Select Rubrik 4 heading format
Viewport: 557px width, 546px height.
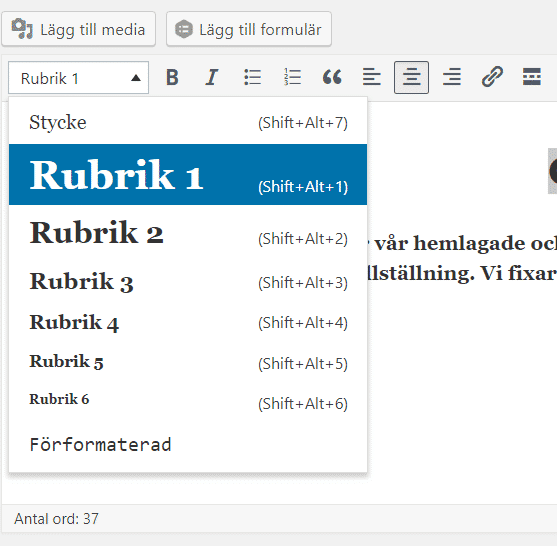188,323
